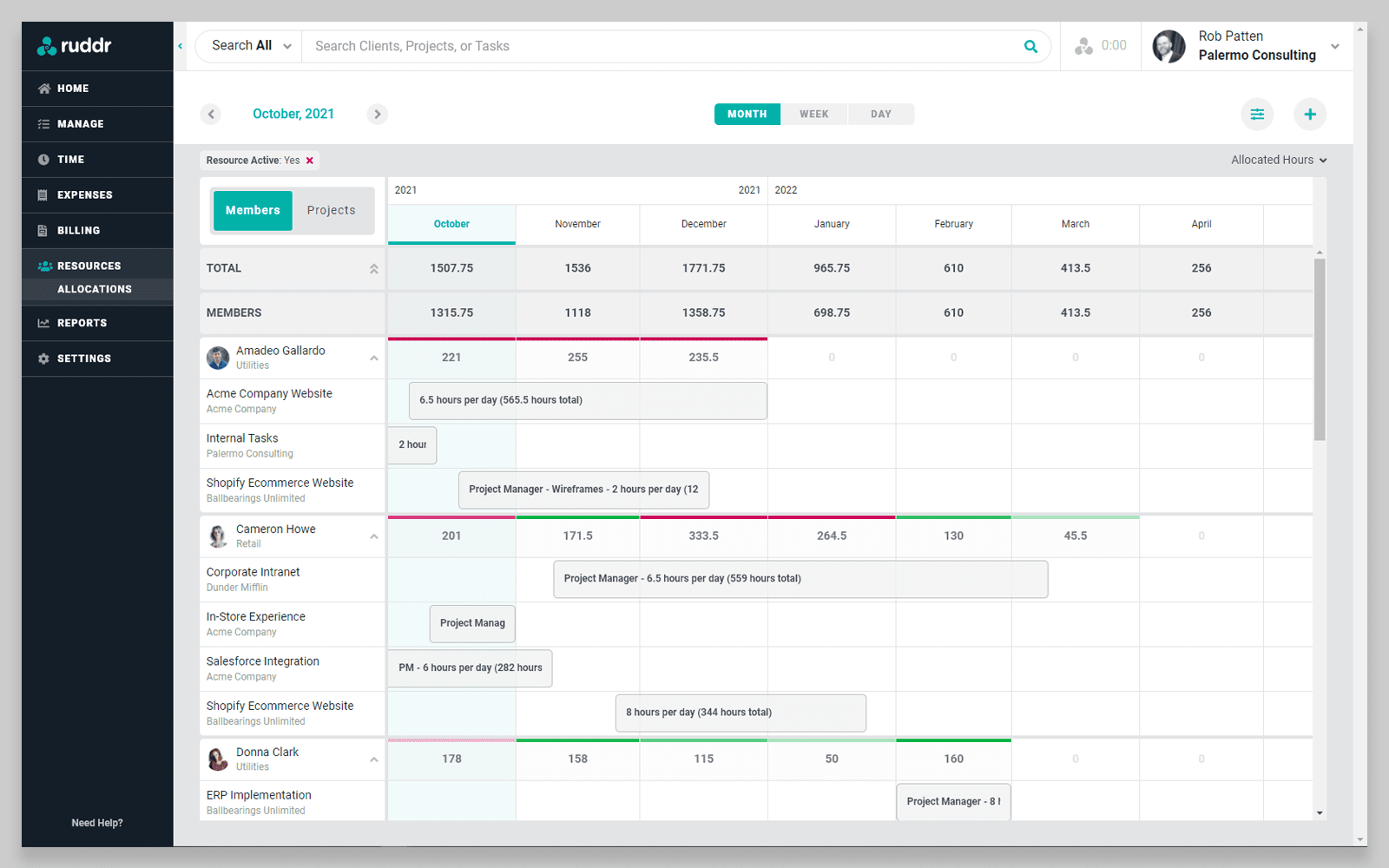Open the allocation filters panel icon
The width and height of the screenshot is (1389, 868).
point(1257,114)
